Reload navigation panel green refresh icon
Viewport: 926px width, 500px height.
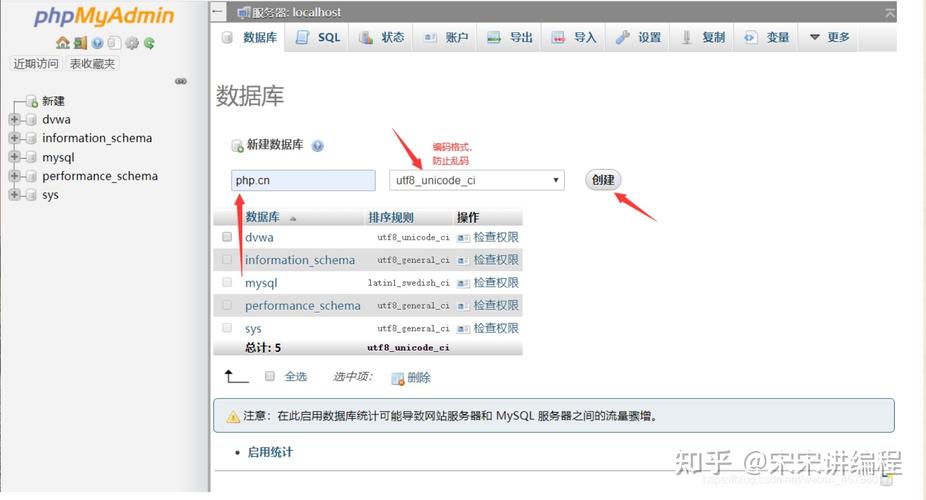pos(149,43)
